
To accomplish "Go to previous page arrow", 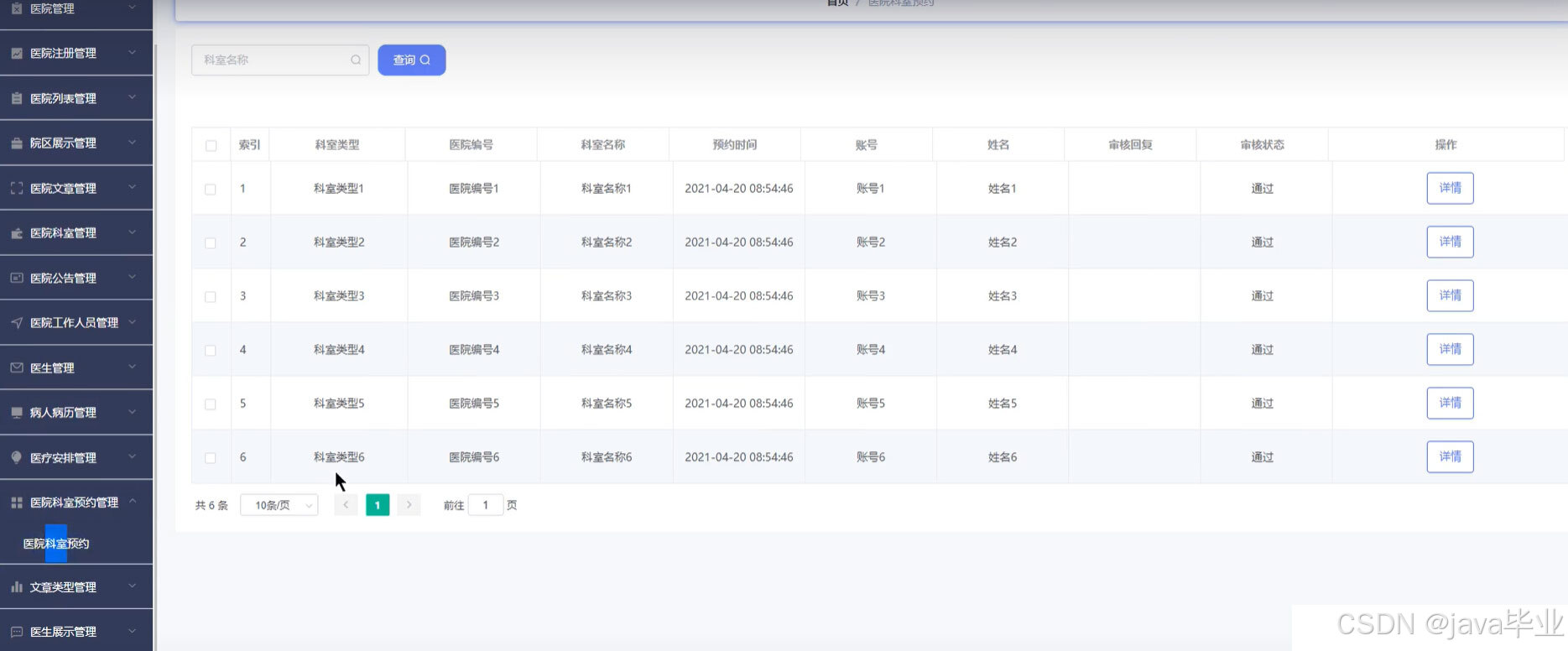I will coord(346,505).
